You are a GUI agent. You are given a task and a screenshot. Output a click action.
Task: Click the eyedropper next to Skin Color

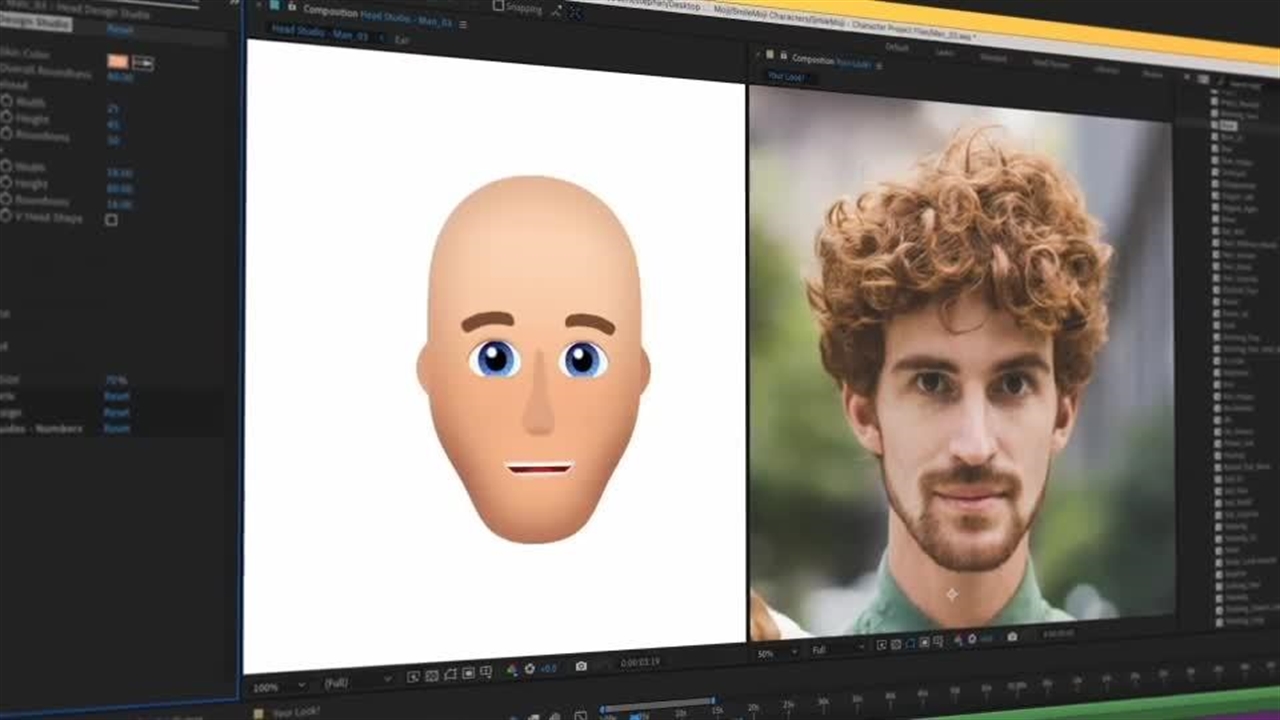(x=143, y=63)
